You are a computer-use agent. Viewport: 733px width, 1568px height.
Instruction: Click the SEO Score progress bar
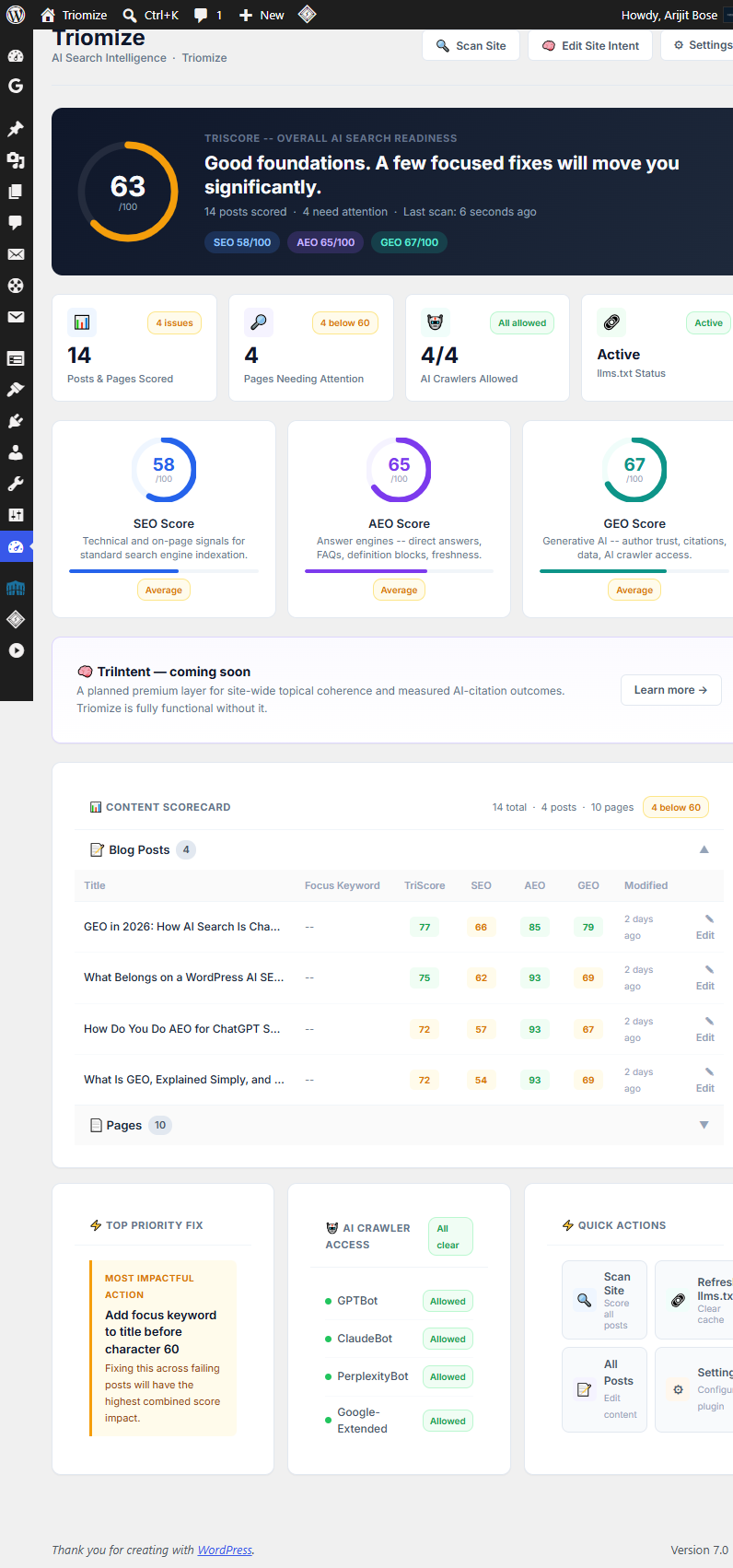click(x=164, y=571)
